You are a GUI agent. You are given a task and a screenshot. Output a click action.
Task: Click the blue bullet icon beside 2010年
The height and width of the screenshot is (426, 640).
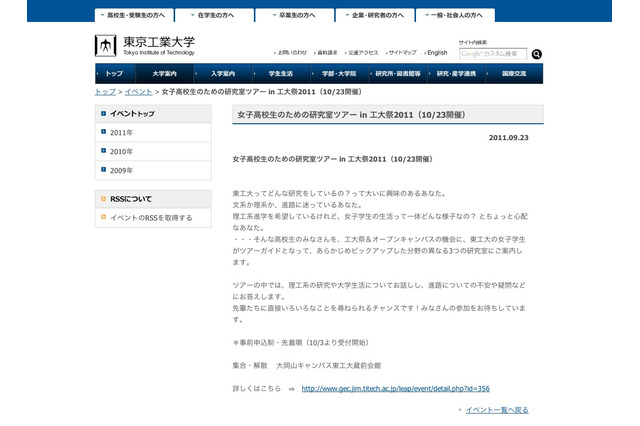click(103, 151)
